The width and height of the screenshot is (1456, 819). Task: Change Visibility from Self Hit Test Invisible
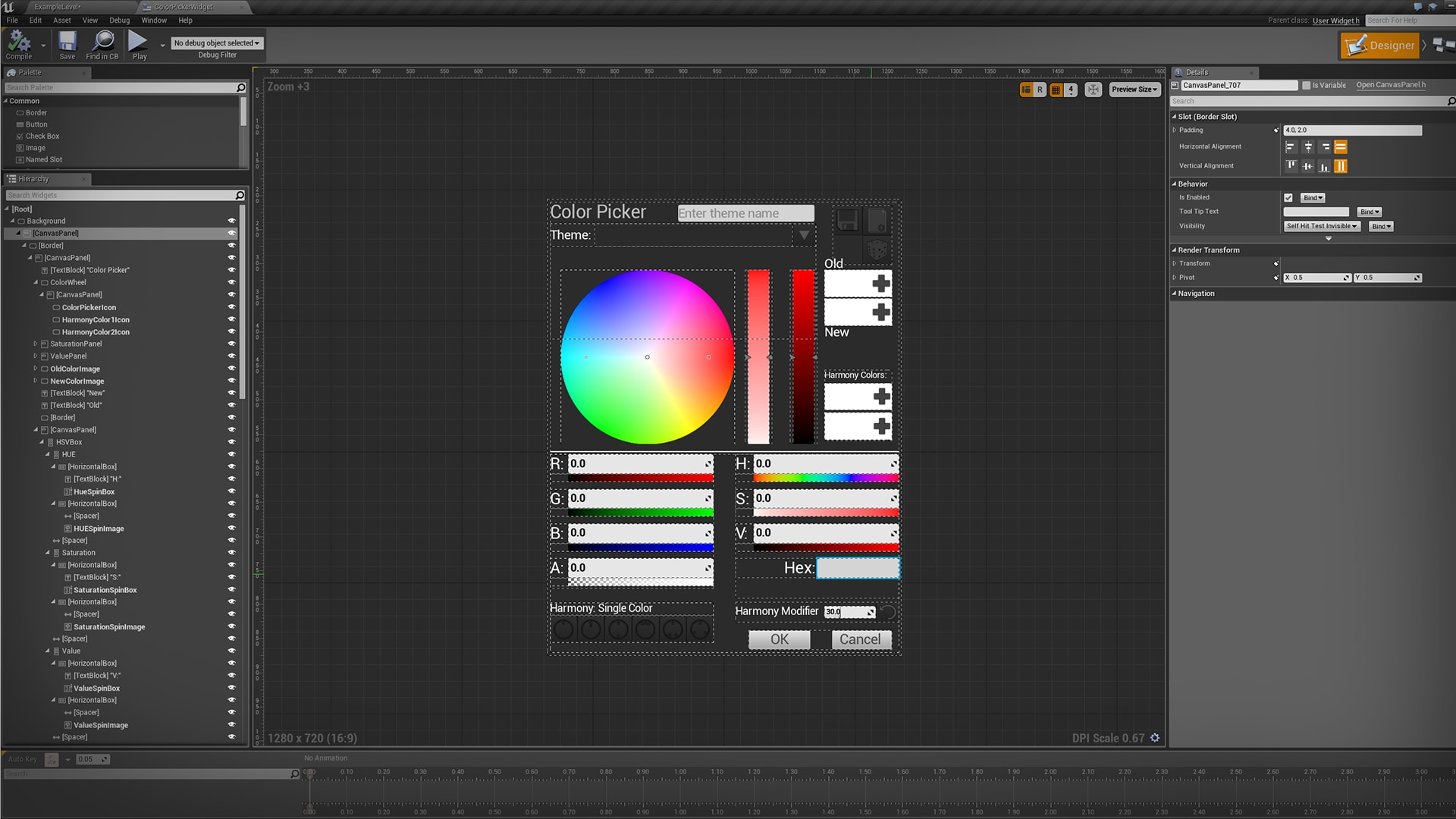(x=1321, y=226)
